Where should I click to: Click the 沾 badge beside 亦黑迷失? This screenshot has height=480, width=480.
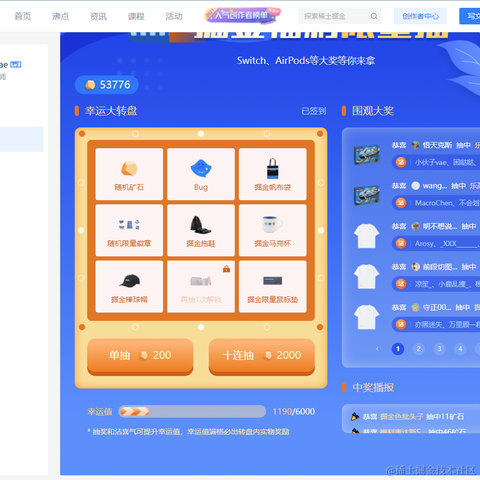click(x=401, y=324)
